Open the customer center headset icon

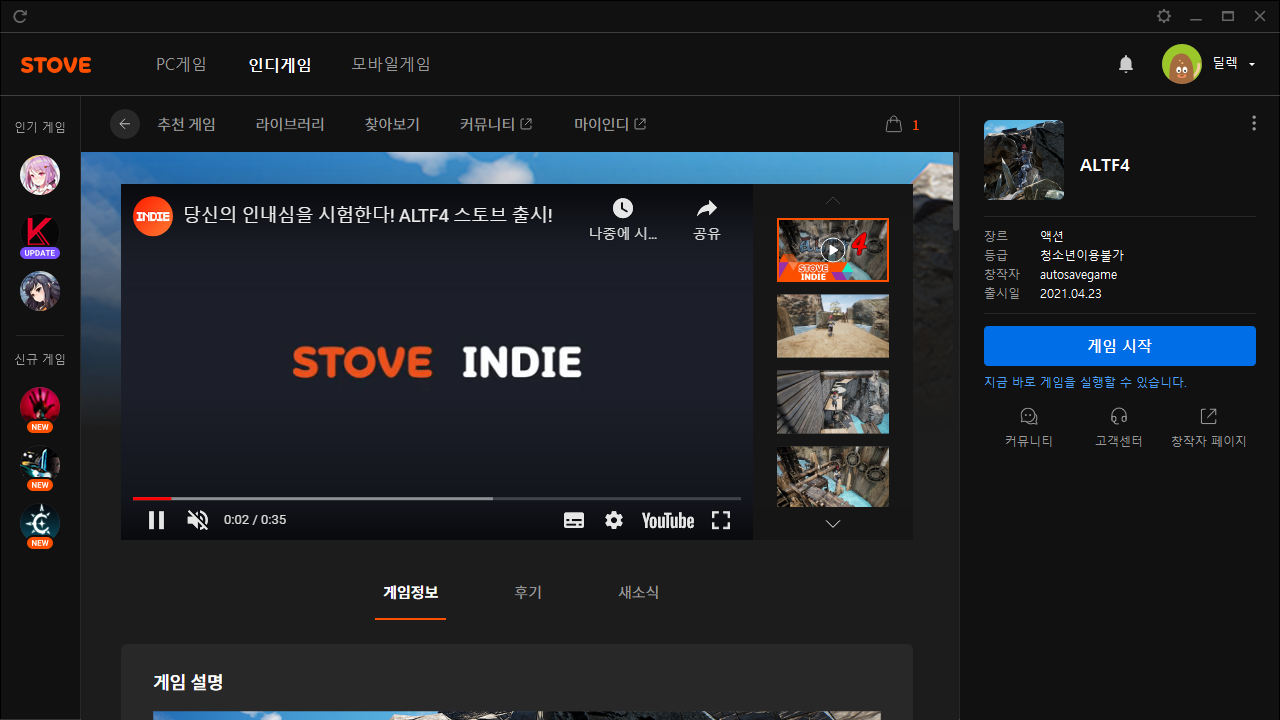click(x=1119, y=416)
